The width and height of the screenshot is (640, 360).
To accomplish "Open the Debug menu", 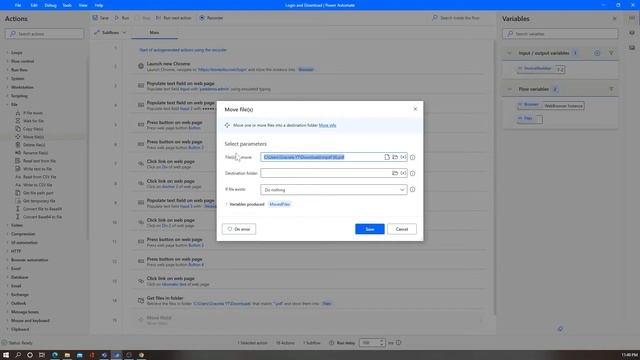I will click(x=50, y=5).
